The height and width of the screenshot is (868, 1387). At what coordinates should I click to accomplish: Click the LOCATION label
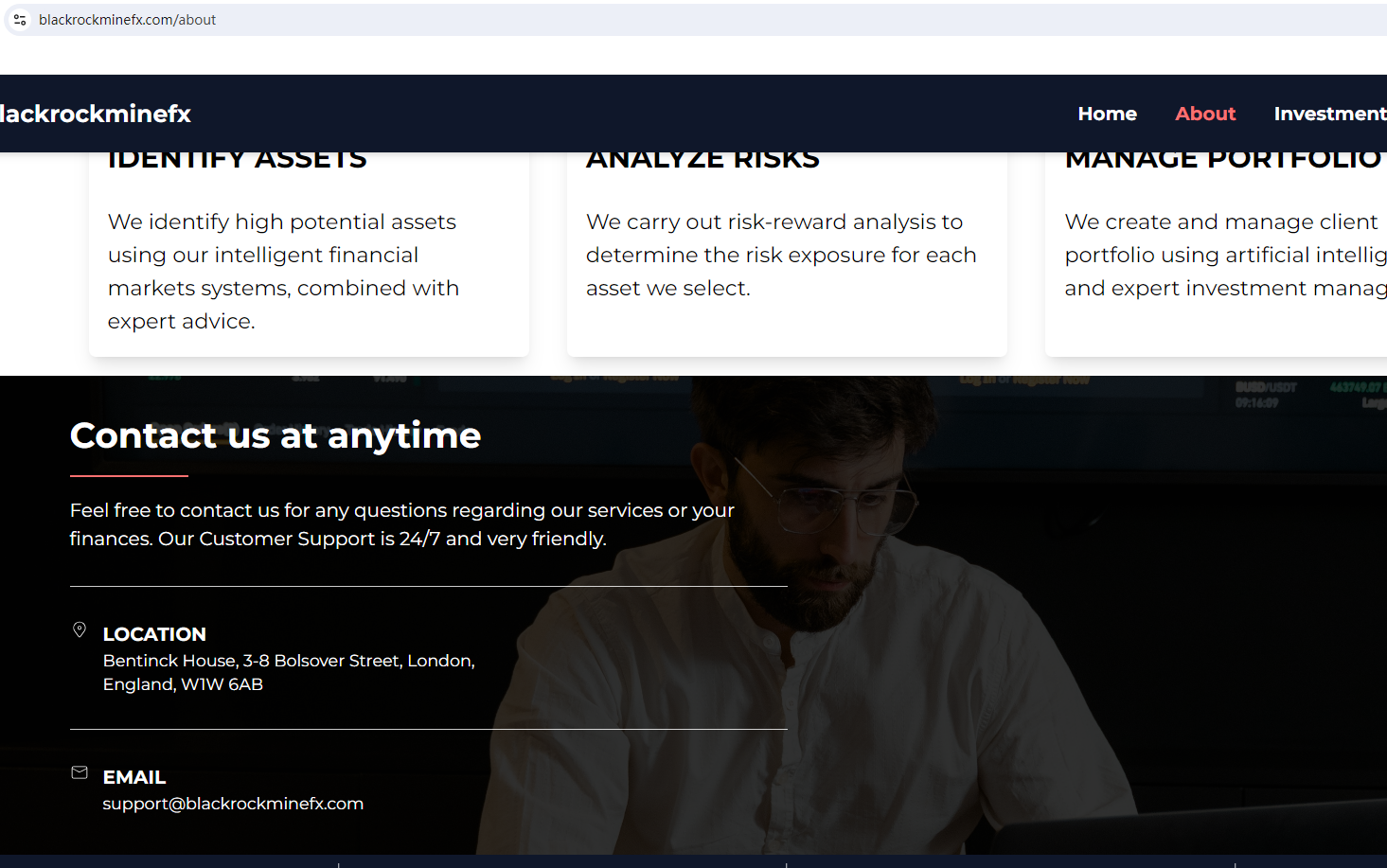point(154,634)
